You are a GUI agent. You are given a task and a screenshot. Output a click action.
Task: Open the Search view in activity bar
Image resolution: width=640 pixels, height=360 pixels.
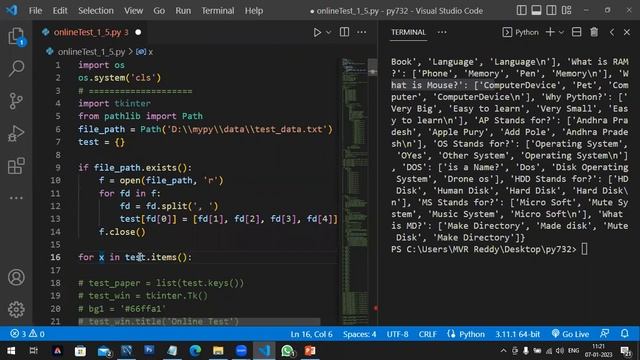click(x=16, y=68)
